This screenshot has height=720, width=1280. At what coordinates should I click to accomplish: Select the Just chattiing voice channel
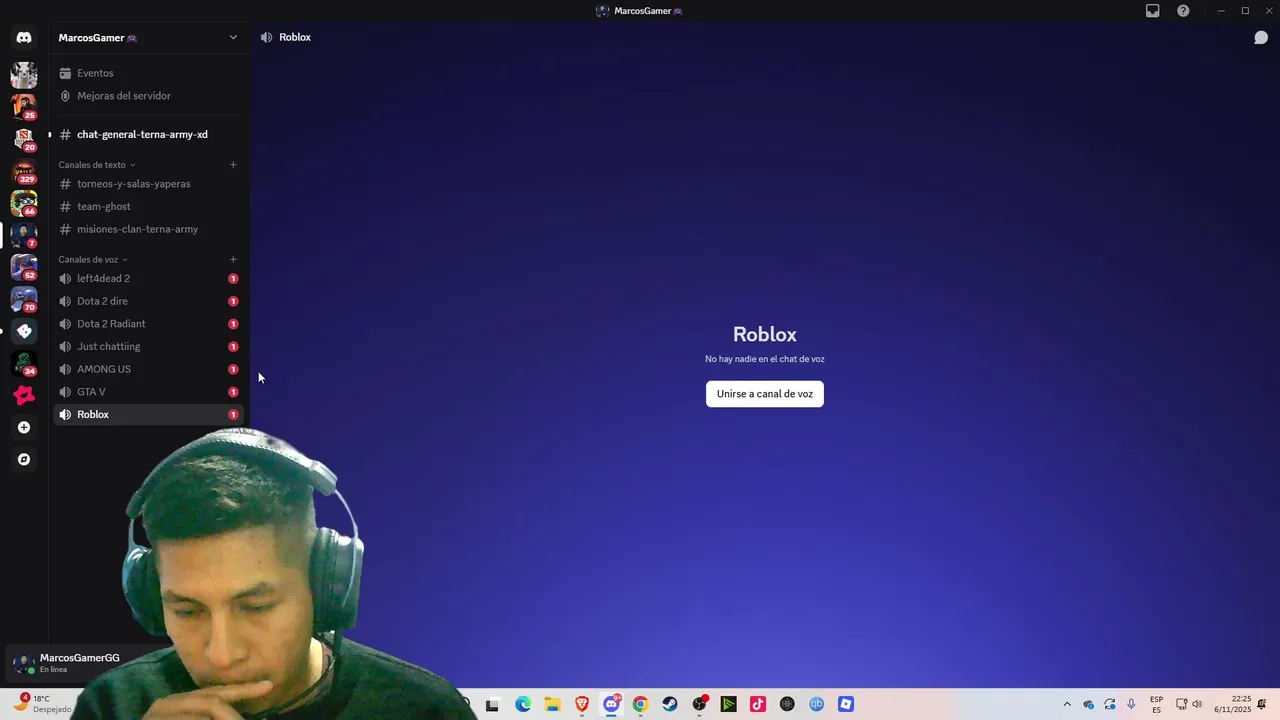coord(148,346)
